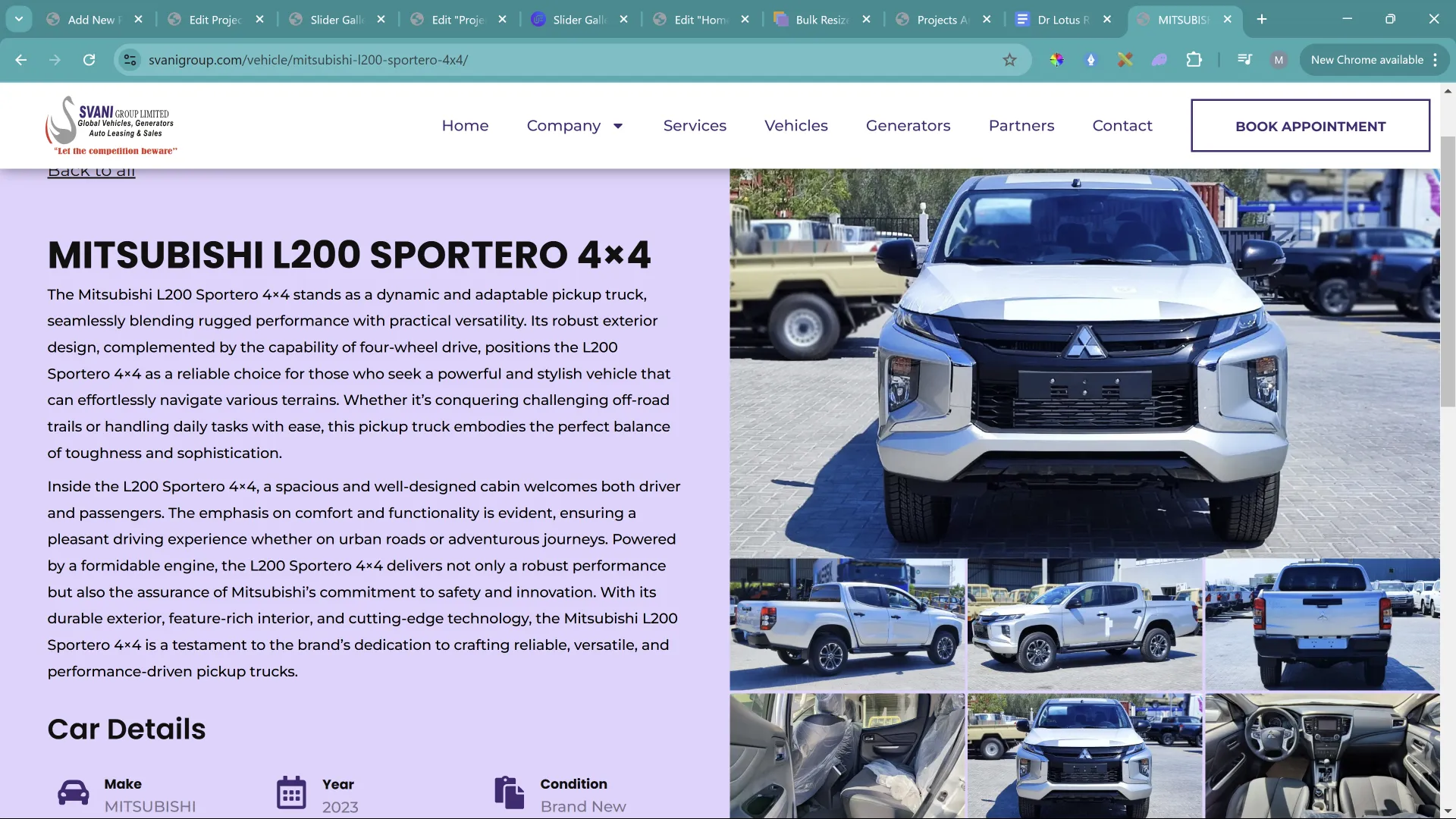This screenshot has height=819, width=1456.
Task: Switch to the Dr Lotus tab
Action: coord(1062,20)
